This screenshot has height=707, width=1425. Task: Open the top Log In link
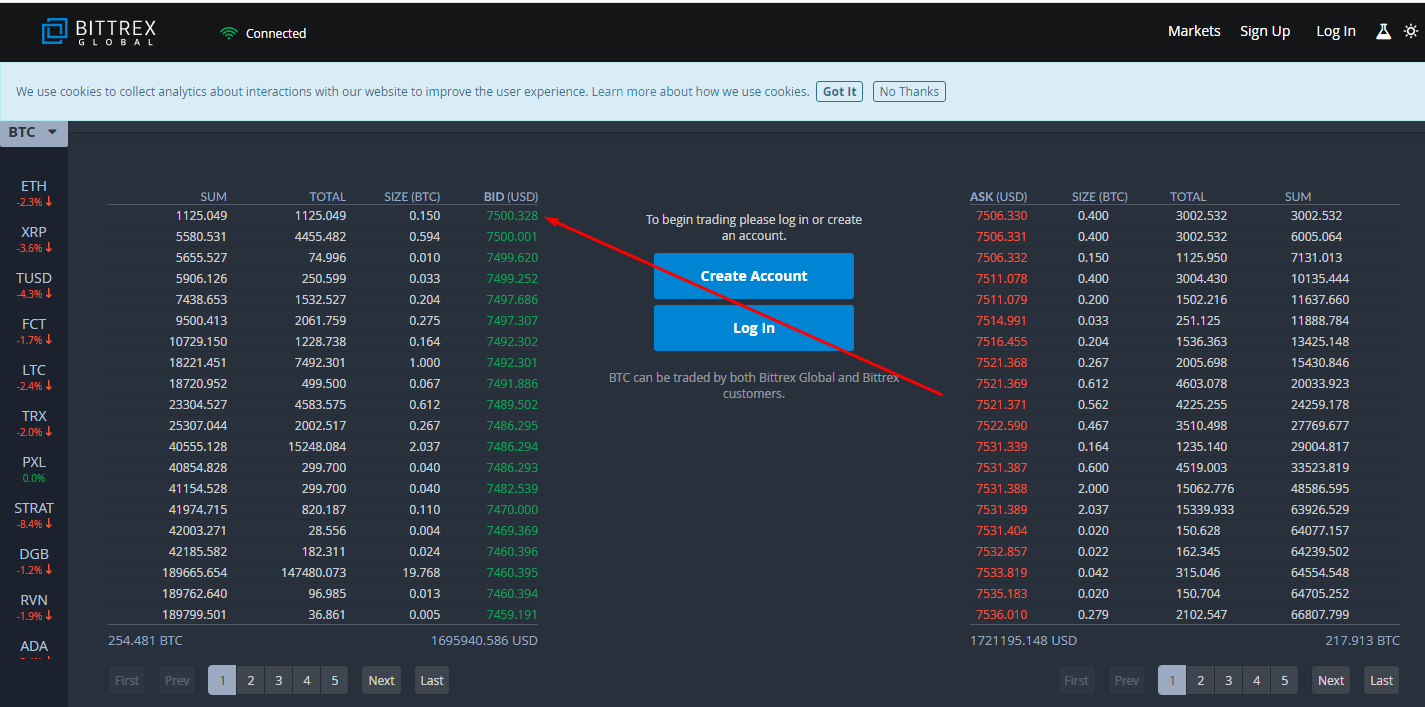coord(1336,31)
